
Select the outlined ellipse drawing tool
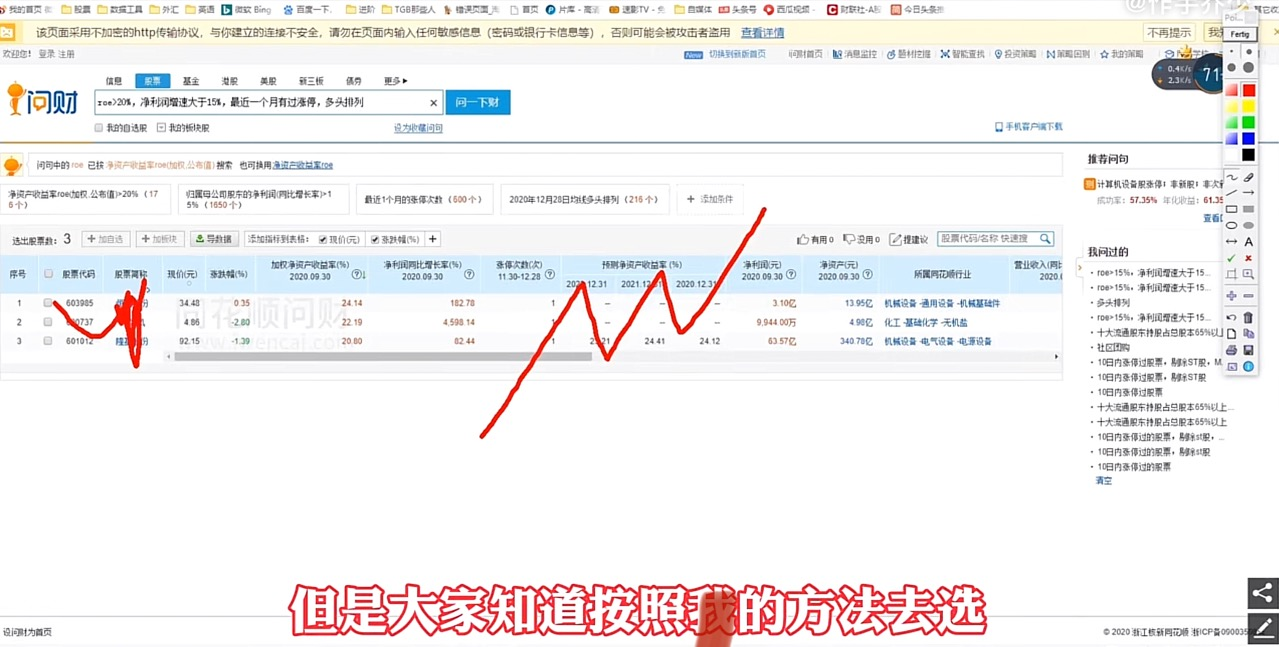[1232, 225]
